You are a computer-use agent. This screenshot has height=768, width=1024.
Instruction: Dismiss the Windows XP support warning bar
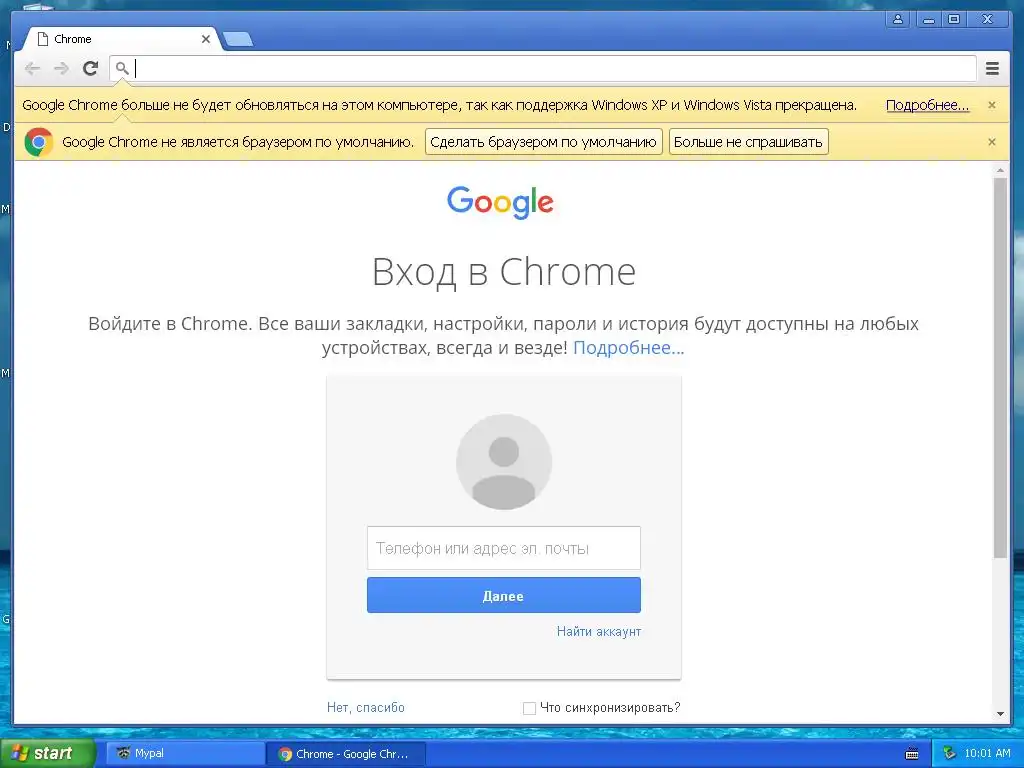(991, 105)
